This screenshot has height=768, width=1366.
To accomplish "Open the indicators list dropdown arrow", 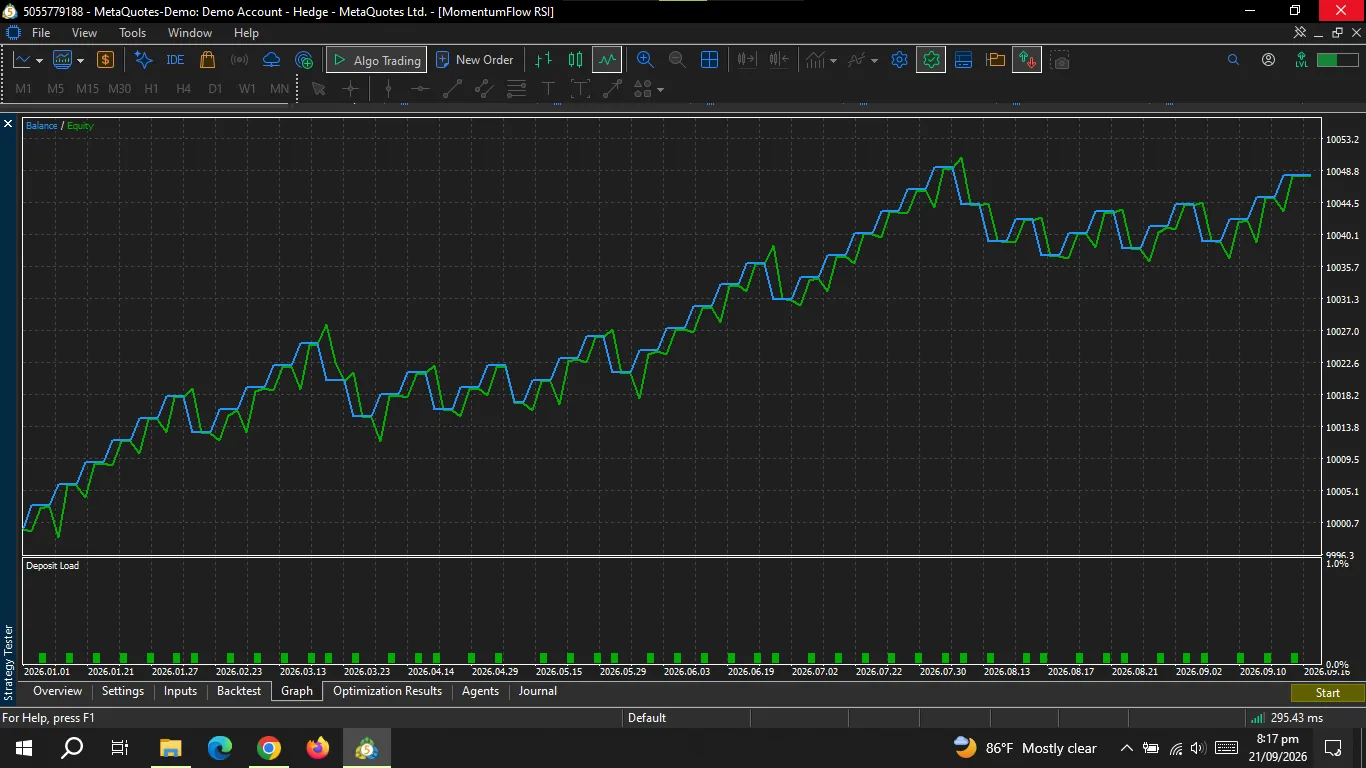I will pyautogui.click(x=833, y=61).
